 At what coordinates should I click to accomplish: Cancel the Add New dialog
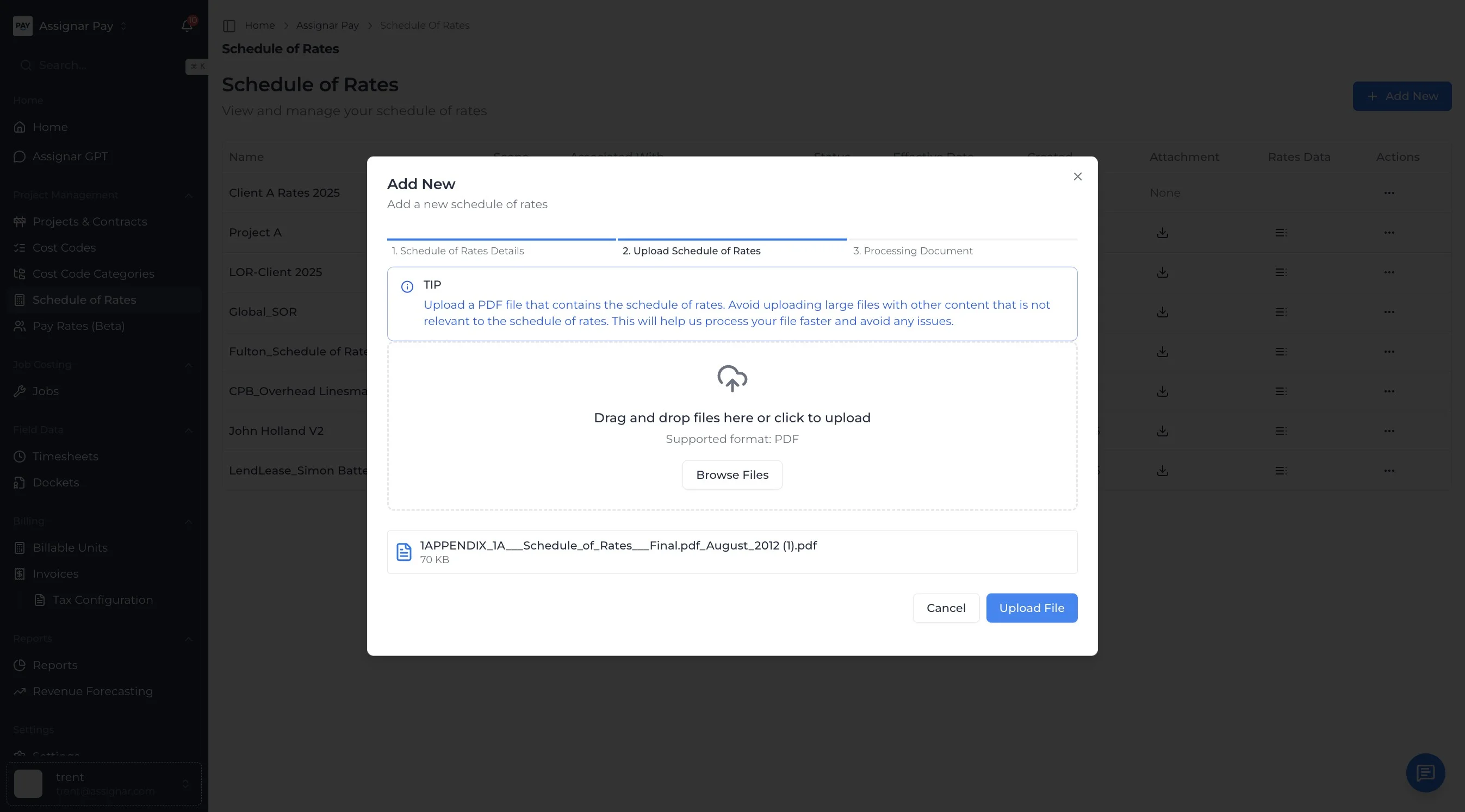[x=946, y=608]
